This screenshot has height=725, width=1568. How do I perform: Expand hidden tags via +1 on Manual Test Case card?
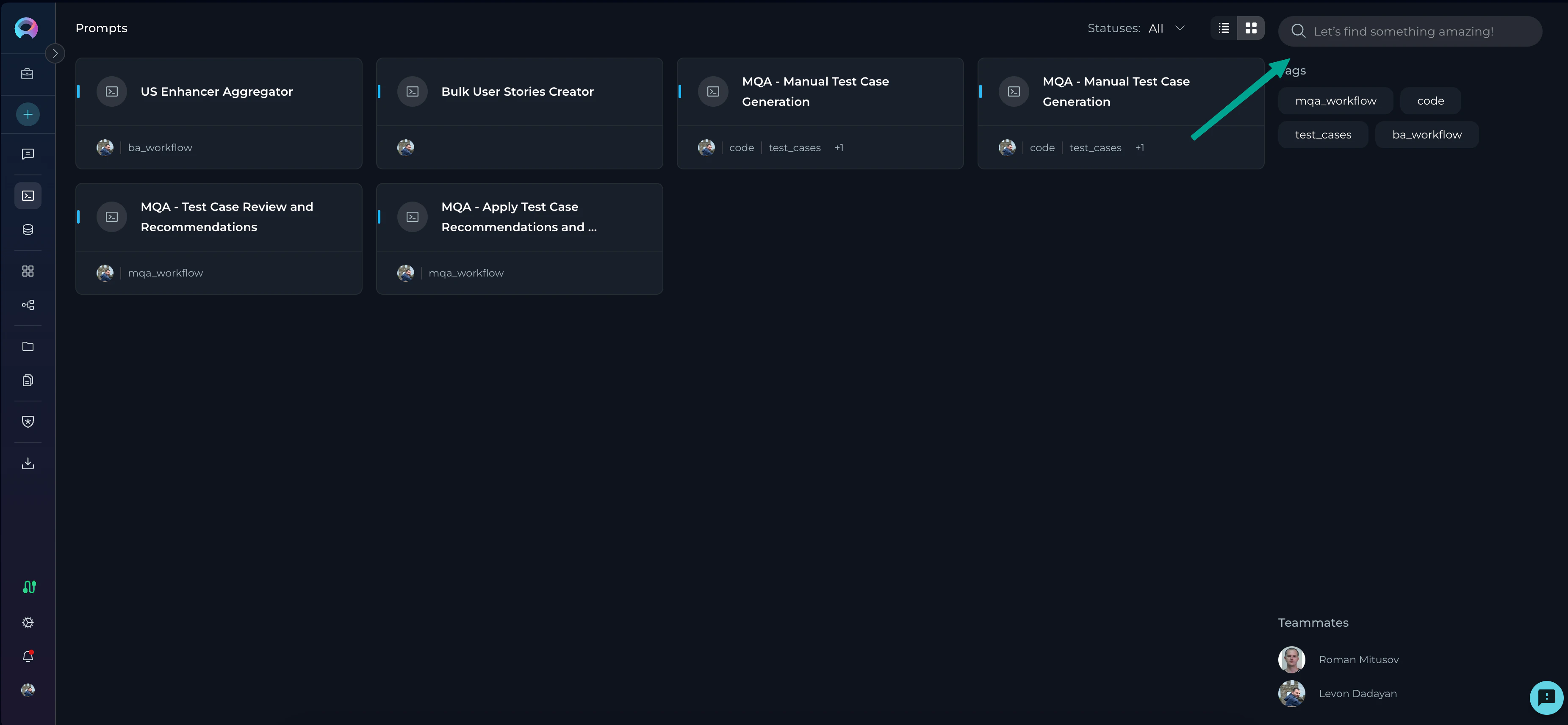839,147
